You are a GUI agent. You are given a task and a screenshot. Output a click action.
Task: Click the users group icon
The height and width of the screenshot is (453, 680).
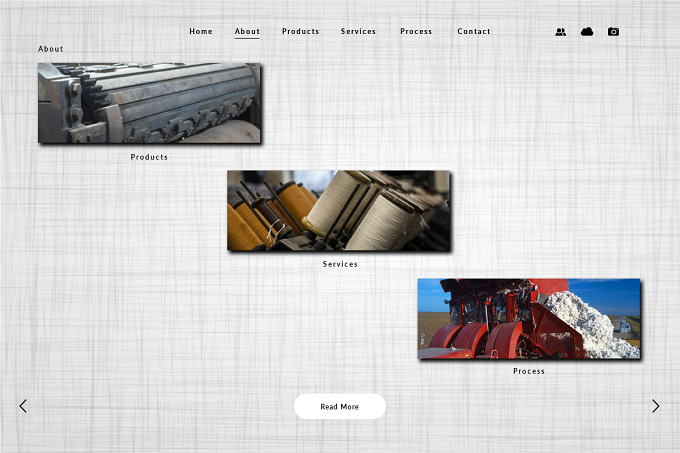(x=560, y=32)
